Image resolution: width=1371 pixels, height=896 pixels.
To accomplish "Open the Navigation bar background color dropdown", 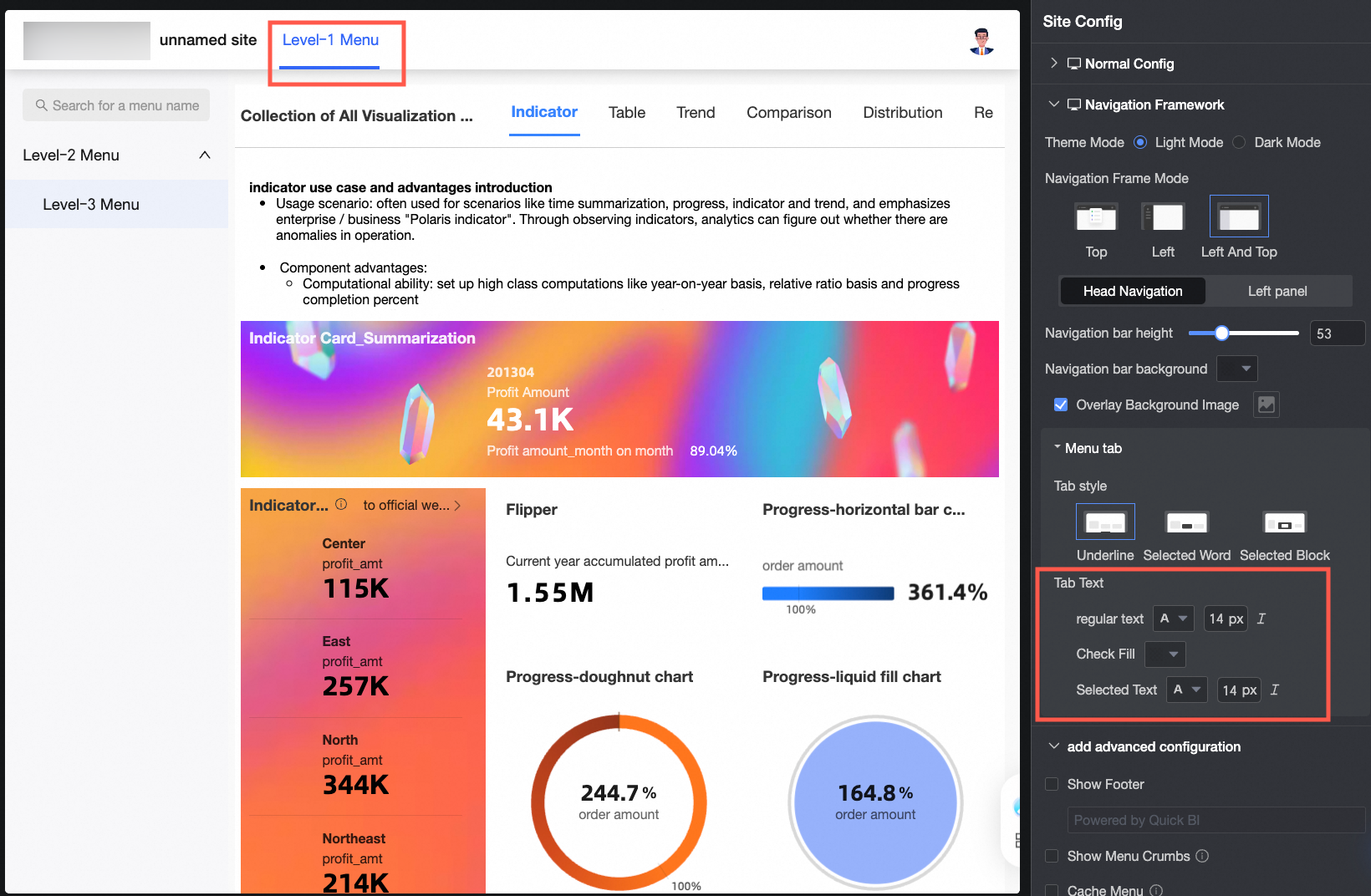I will [x=1237, y=369].
